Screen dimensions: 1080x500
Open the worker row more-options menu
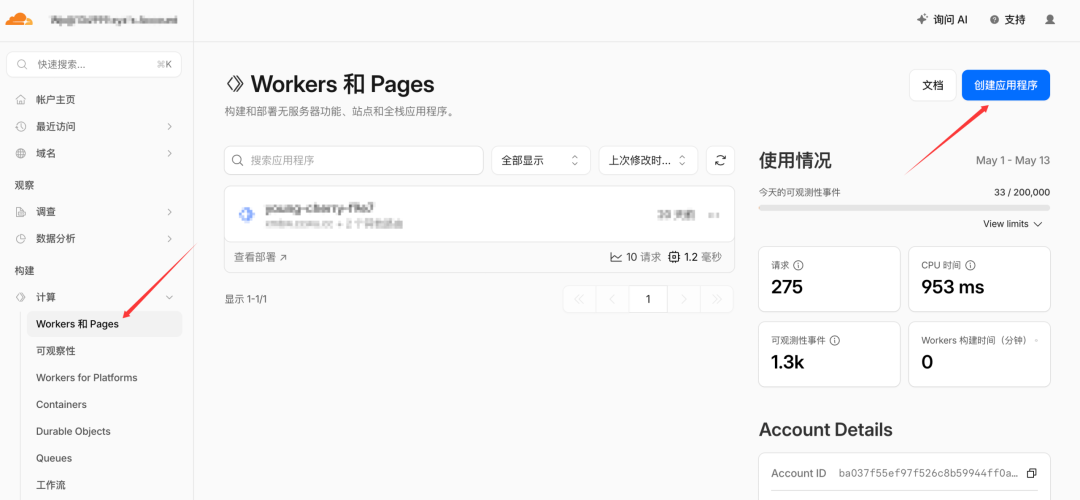coord(714,216)
